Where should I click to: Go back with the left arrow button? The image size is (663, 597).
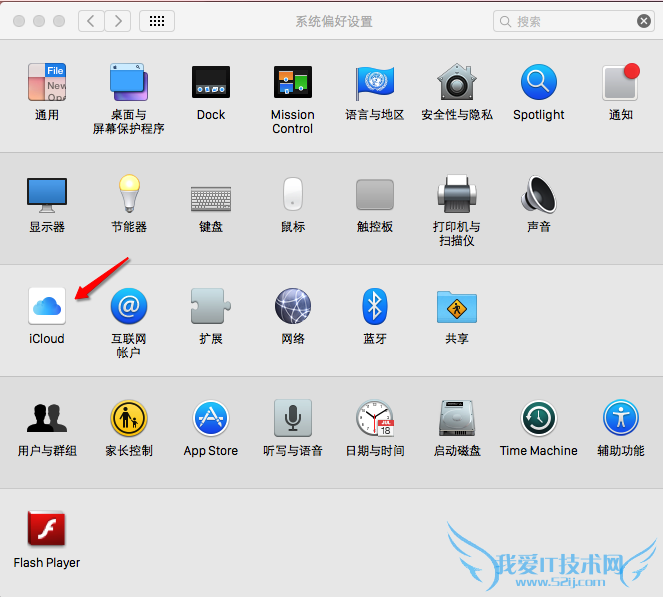pos(91,21)
